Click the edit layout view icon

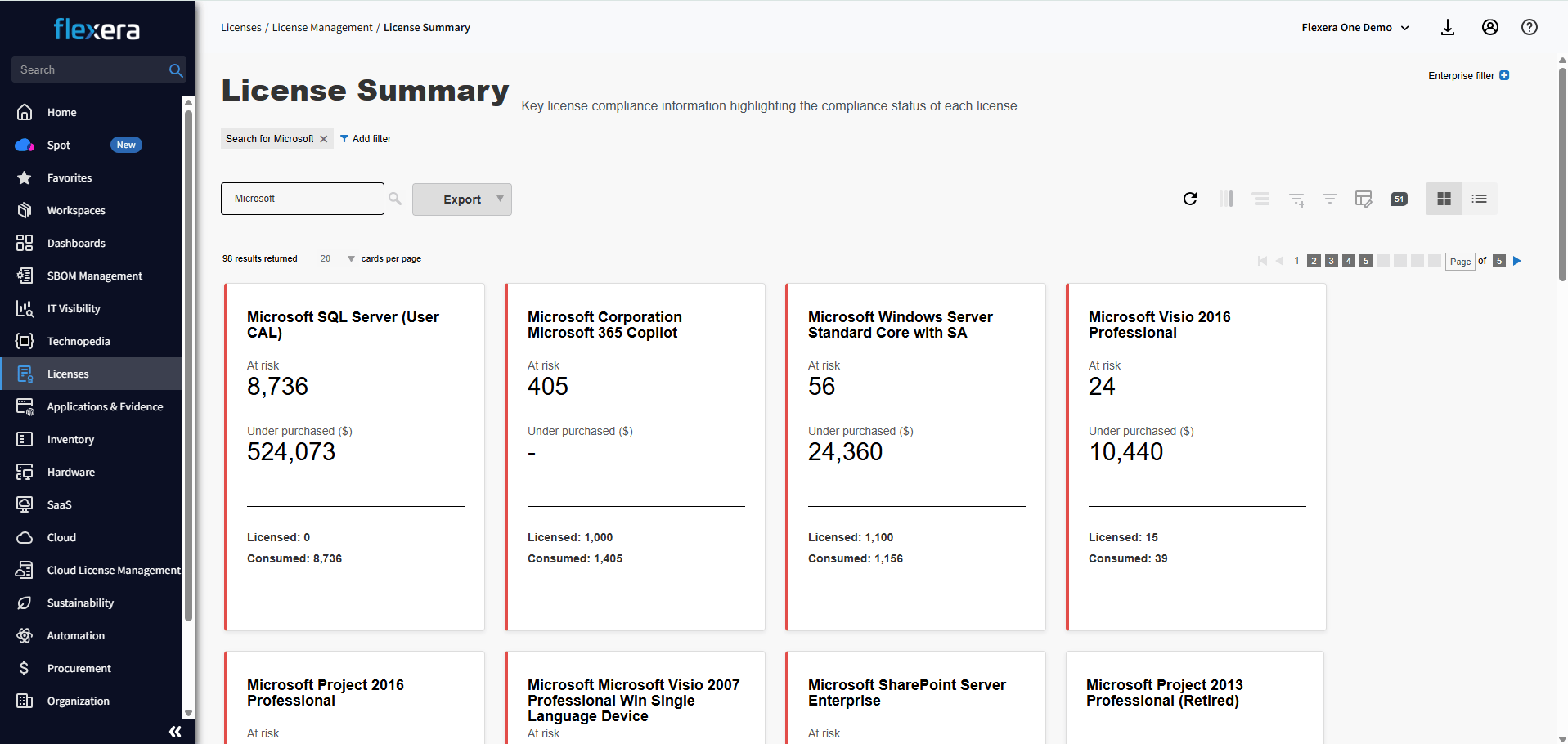point(1364,199)
